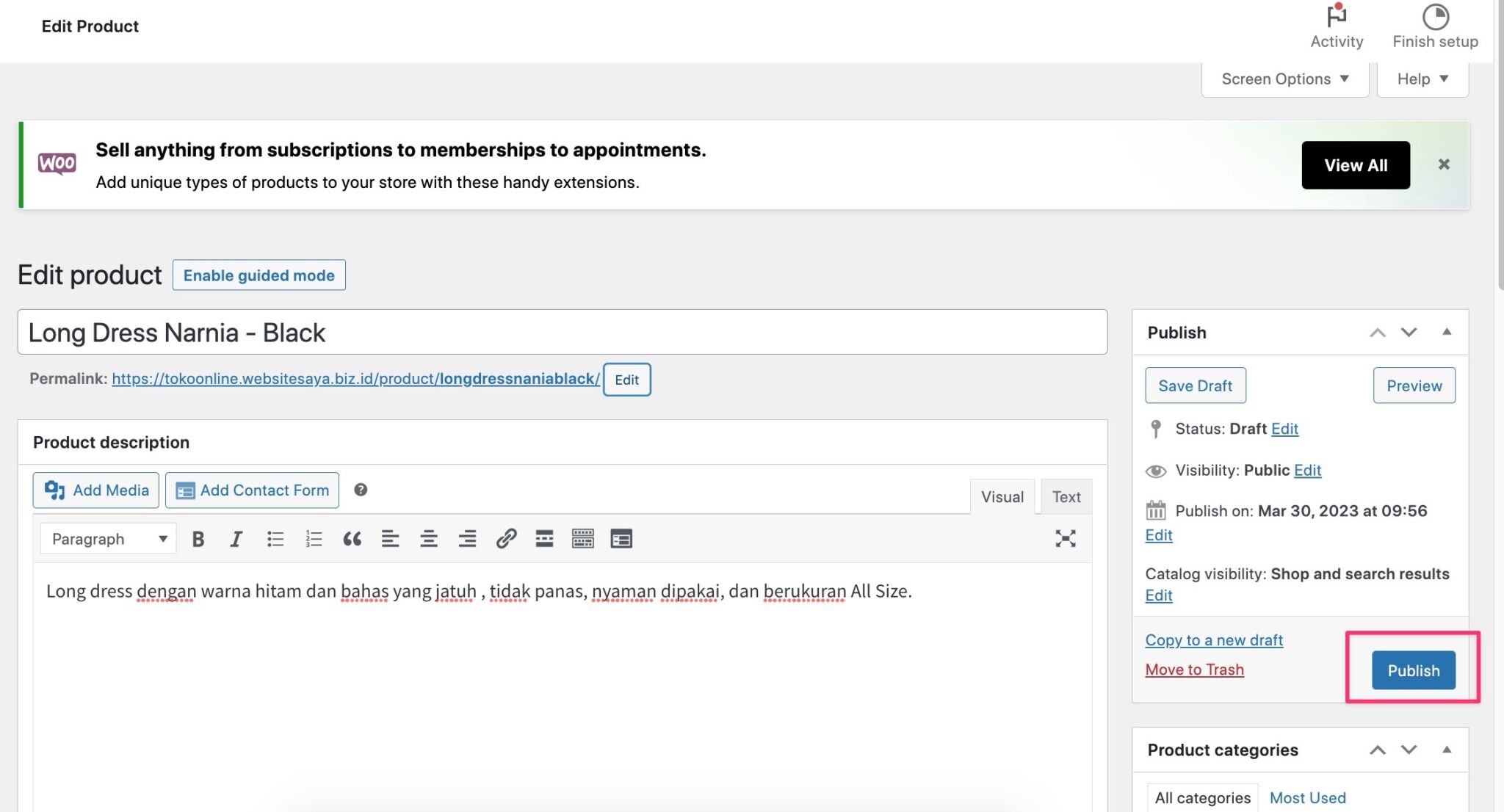
Task: Save the product as a draft
Action: (x=1195, y=385)
